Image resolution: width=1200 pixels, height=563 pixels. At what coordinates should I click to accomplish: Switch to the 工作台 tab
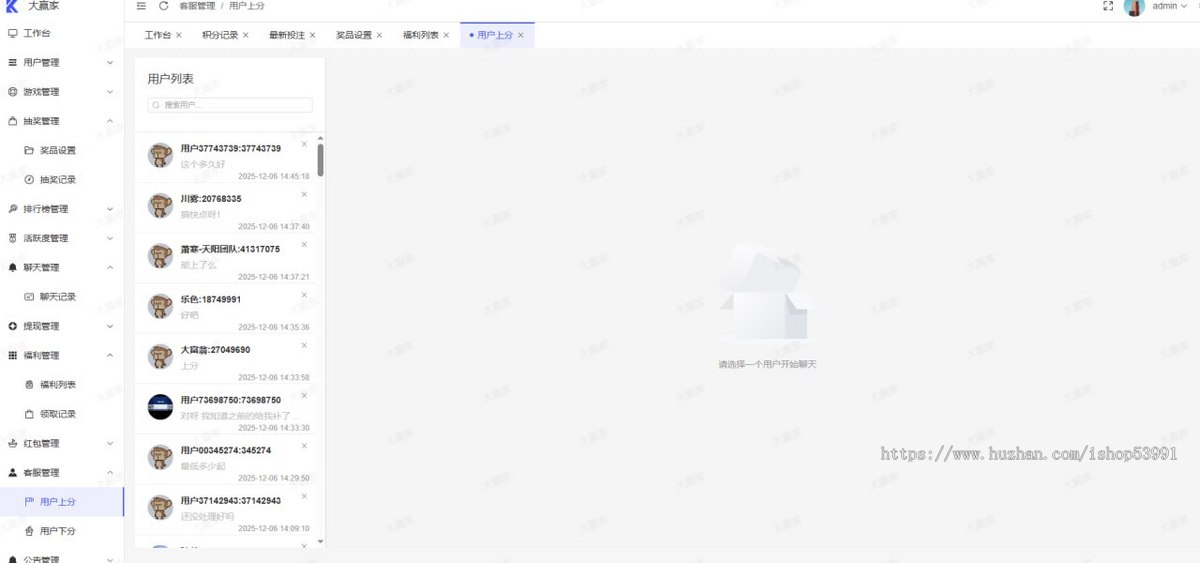(157, 35)
